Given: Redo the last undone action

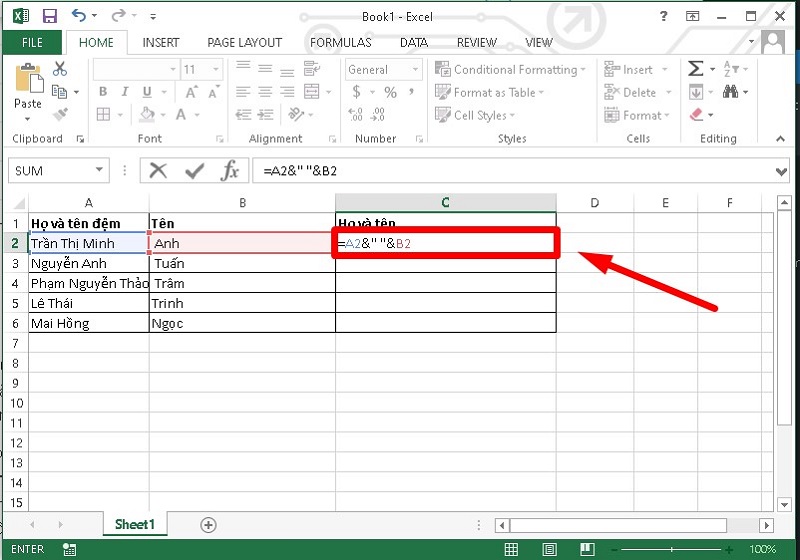Looking at the screenshot, I should (118, 16).
